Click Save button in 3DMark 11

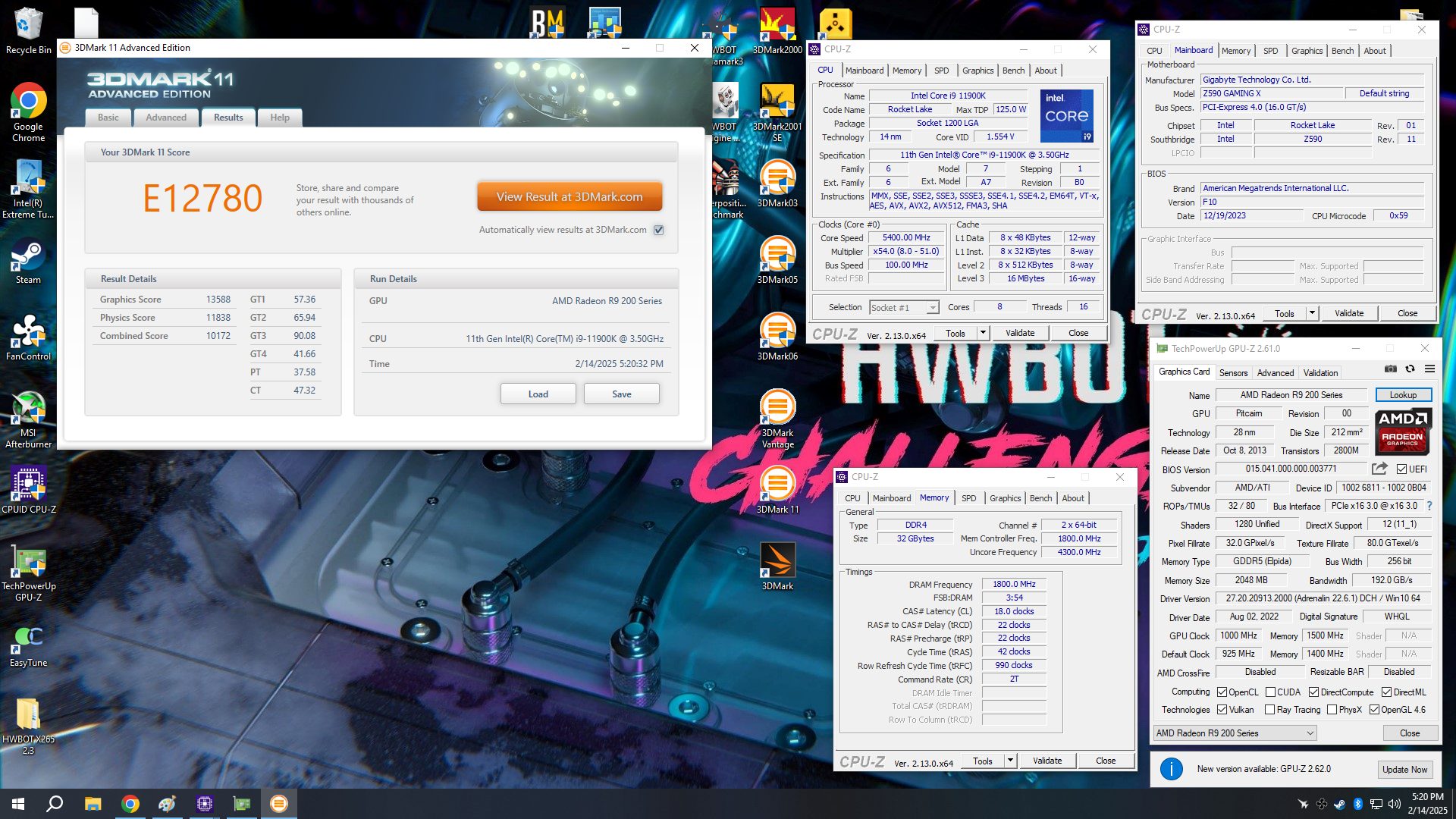pyautogui.click(x=622, y=394)
